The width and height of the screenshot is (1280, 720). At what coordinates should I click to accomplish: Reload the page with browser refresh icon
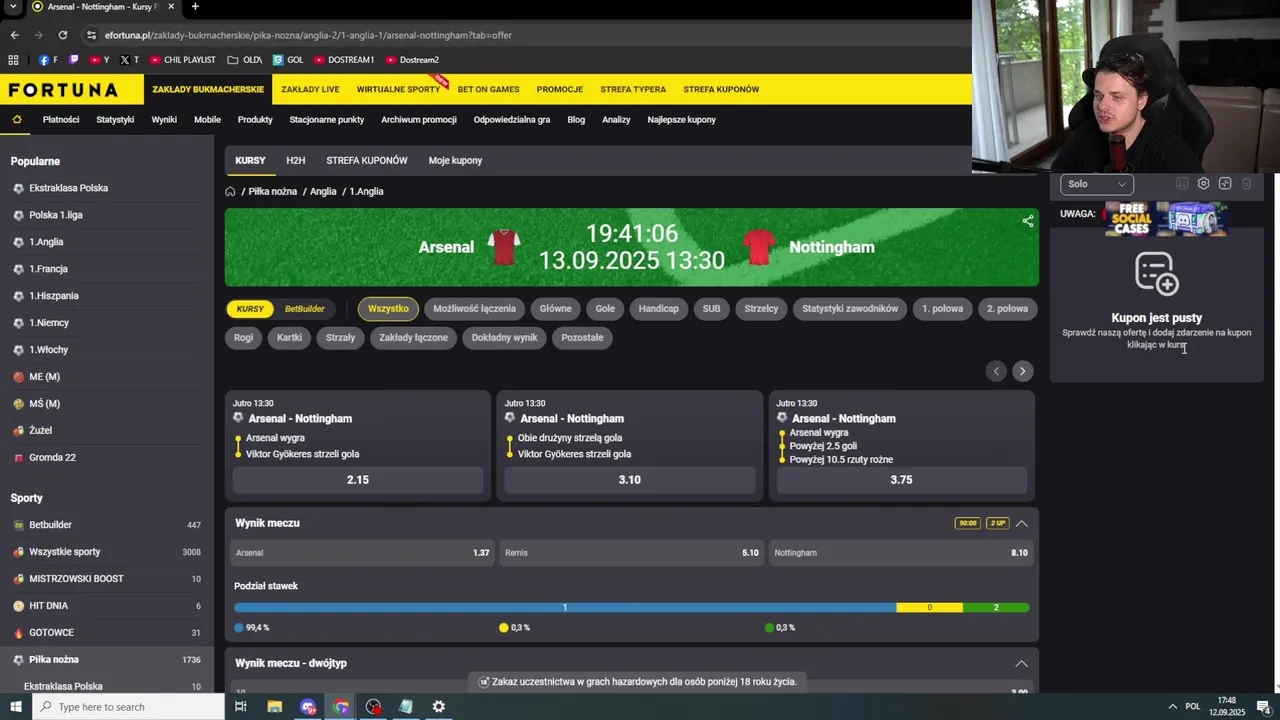(62, 35)
